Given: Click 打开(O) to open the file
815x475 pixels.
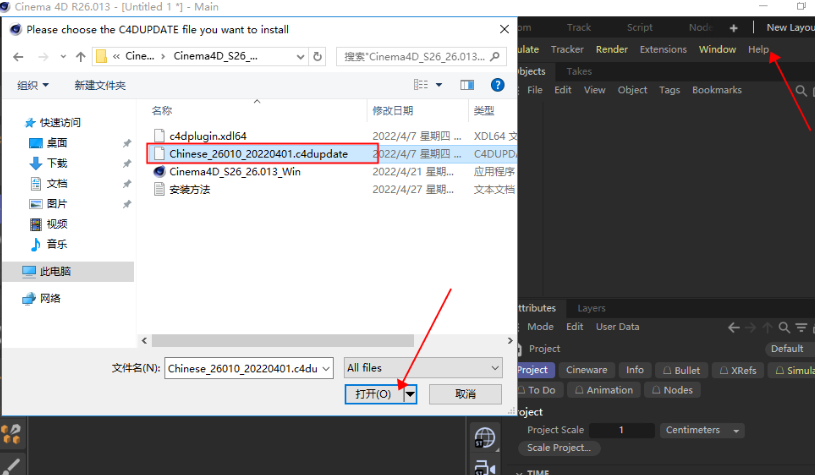Looking at the screenshot, I should (374, 394).
